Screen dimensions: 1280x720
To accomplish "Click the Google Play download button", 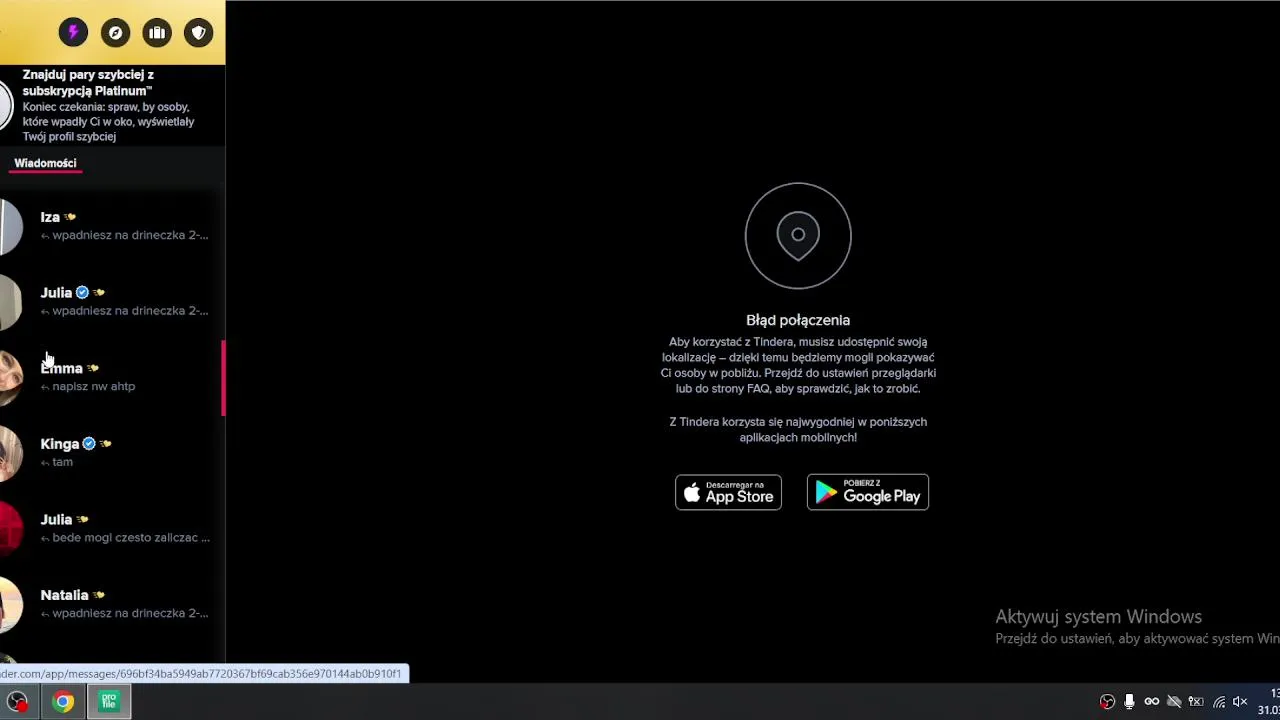I will pyautogui.click(x=868, y=492).
